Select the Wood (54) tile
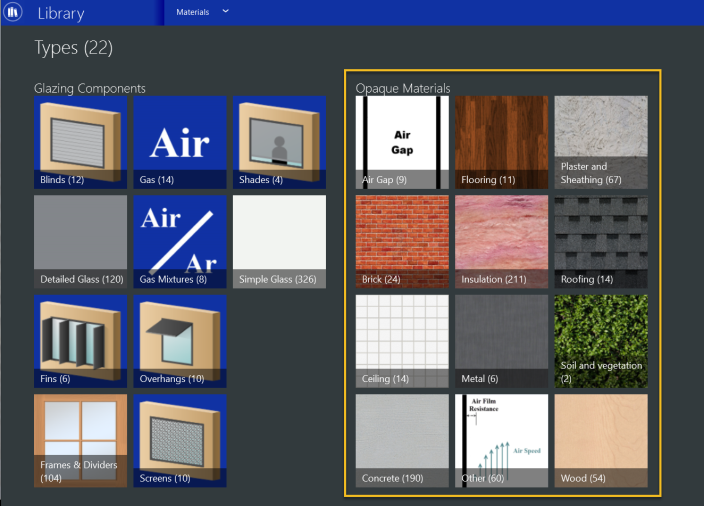704x506 pixels. (x=601, y=441)
